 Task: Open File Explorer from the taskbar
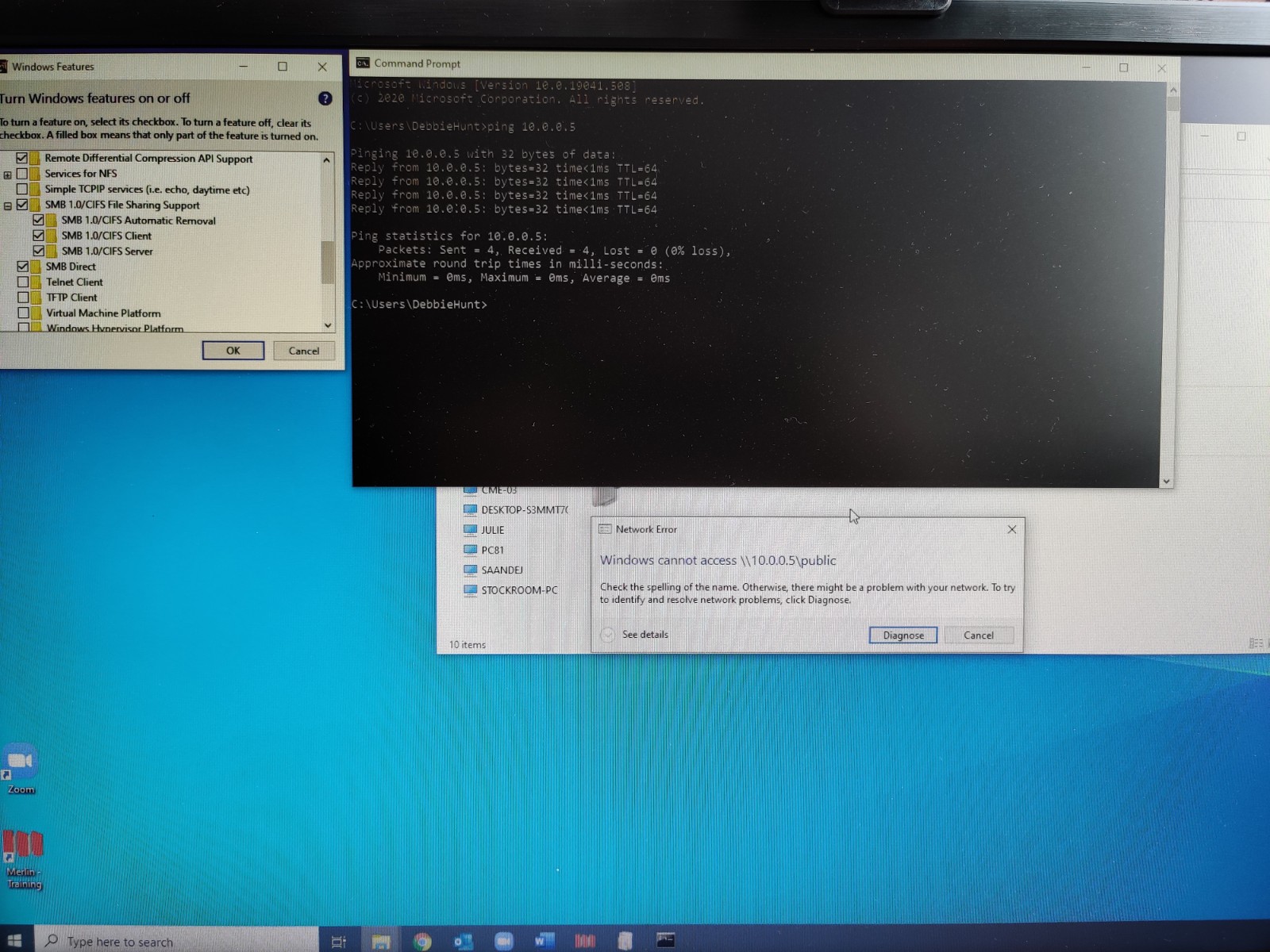click(x=381, y=942)
